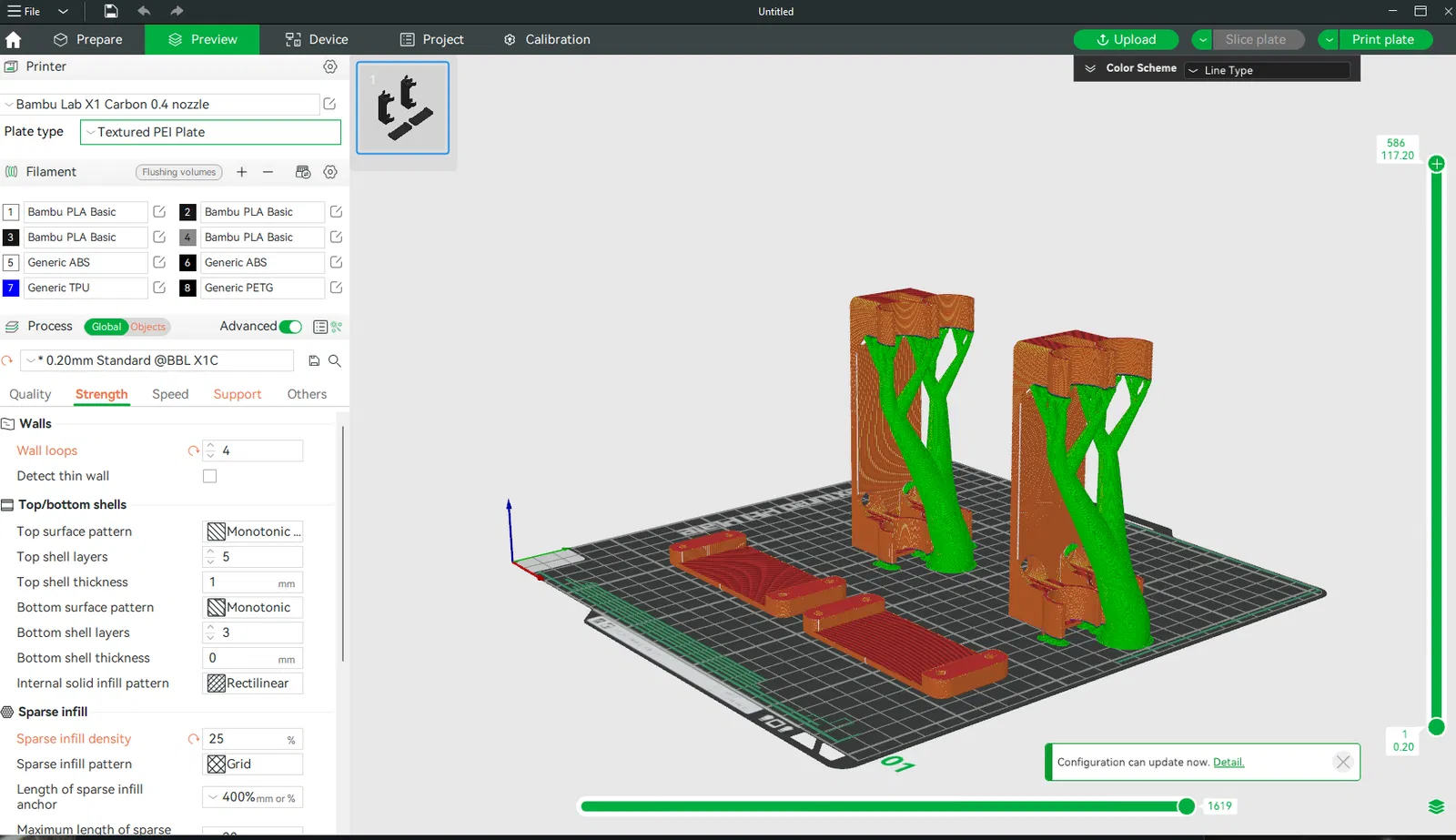Screen dimensions: 1456x840
Task: Open the Internal solid infill pattern dropdown
Action: [x=253, y=683]
